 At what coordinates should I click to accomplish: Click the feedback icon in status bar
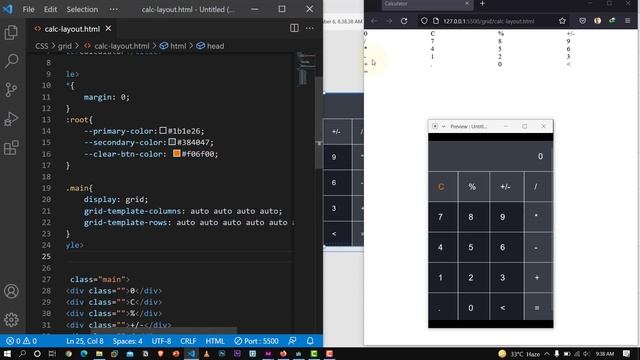click(293, 341)
